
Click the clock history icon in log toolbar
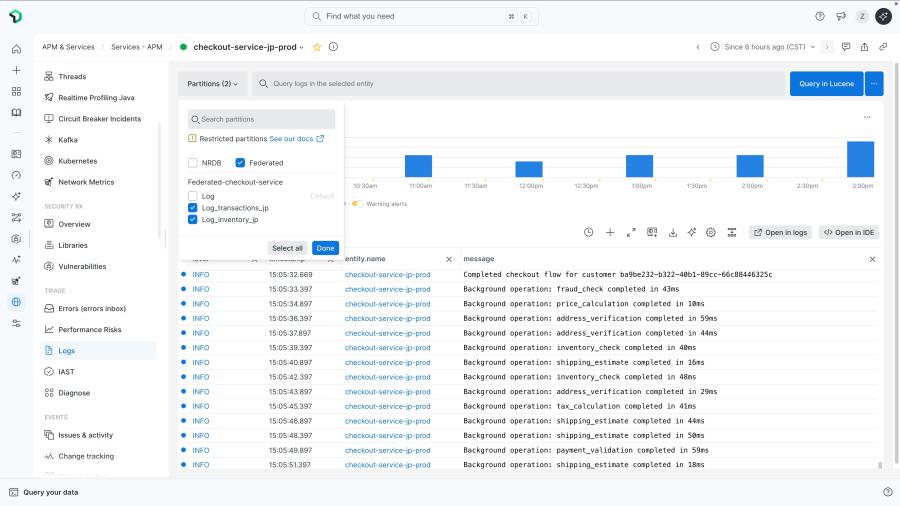(x=588, y=232)
